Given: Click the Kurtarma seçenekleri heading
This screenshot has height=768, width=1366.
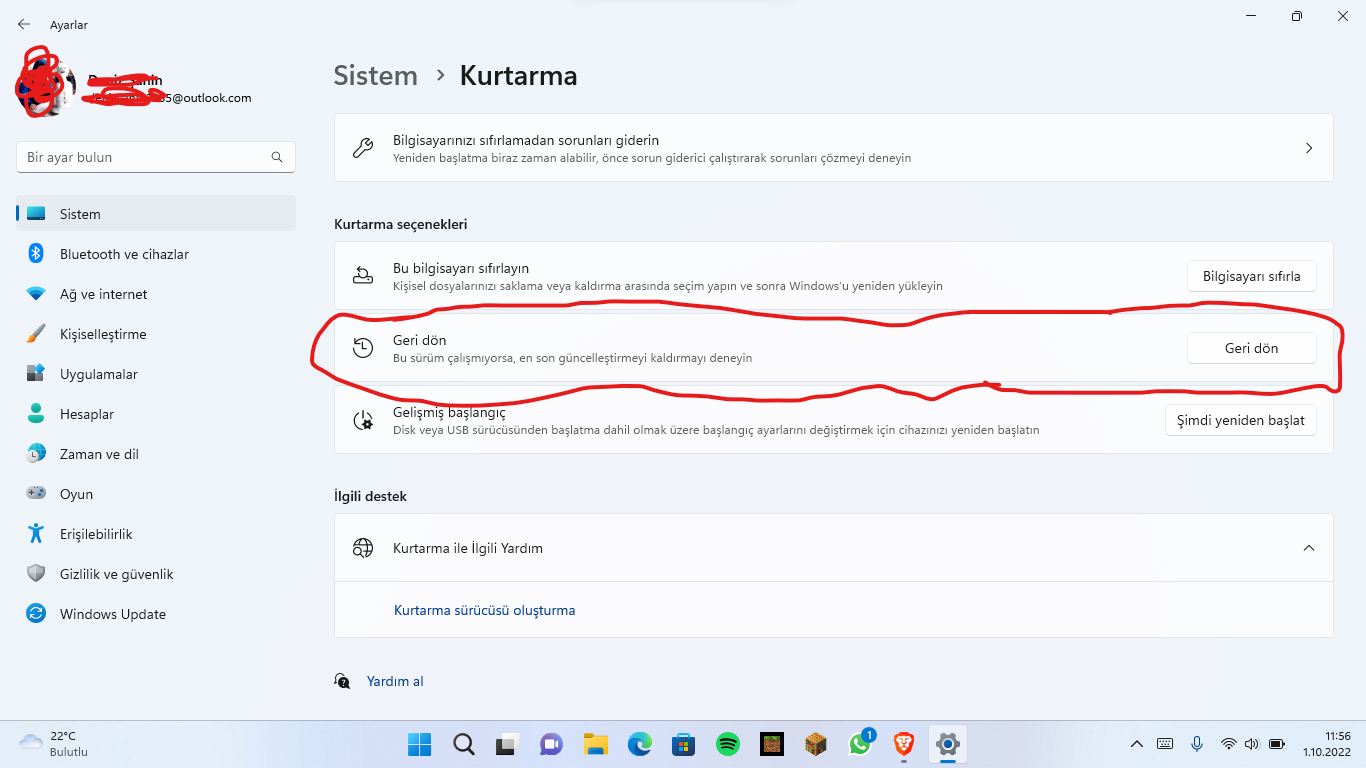Looking at the screenshot, I should tap(401, 224).
